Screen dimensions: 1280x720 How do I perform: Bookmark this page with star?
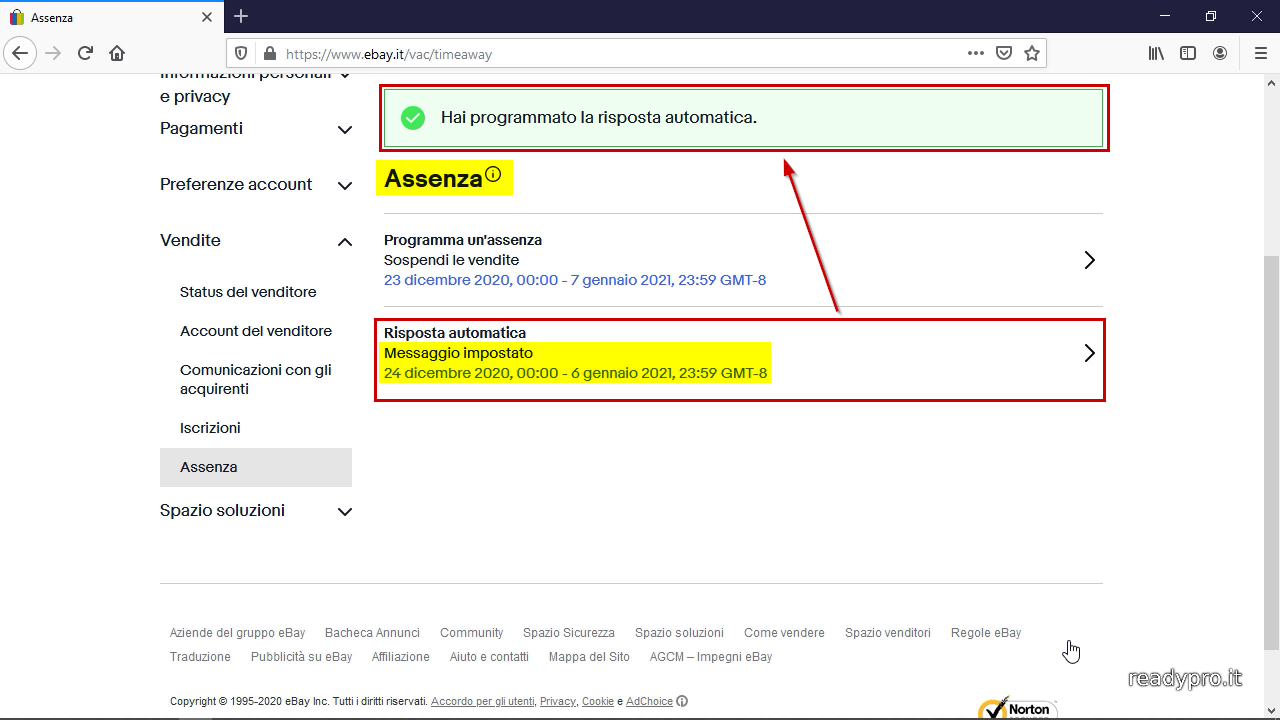click(1032, 53)
